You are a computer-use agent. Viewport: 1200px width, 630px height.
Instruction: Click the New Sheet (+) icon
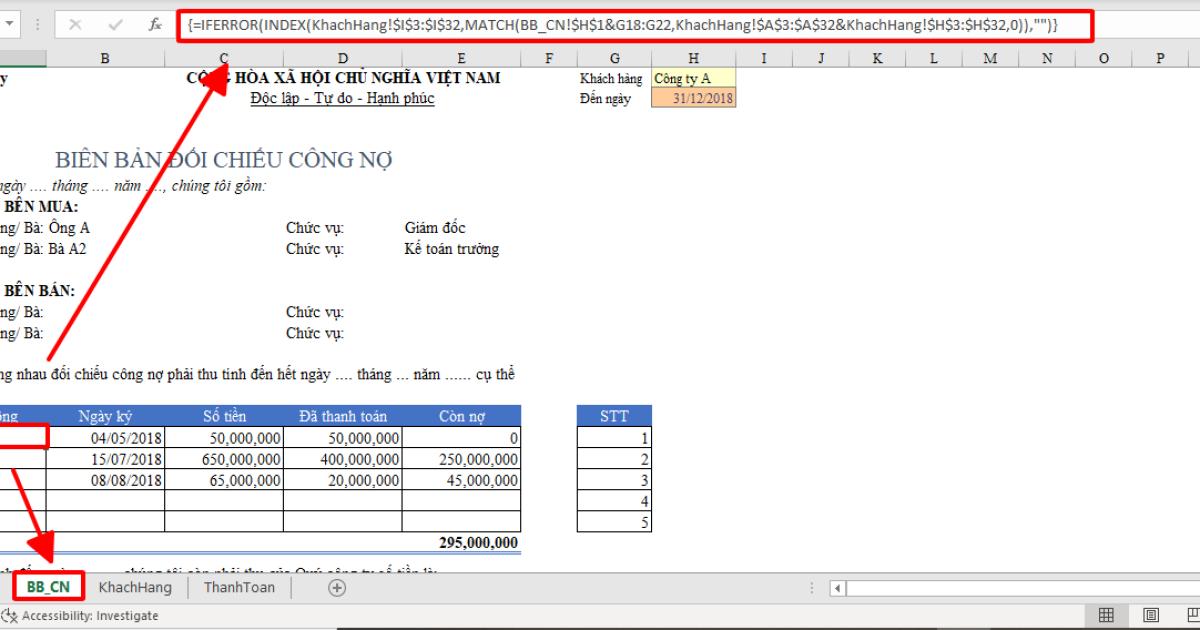pos(336,588)
